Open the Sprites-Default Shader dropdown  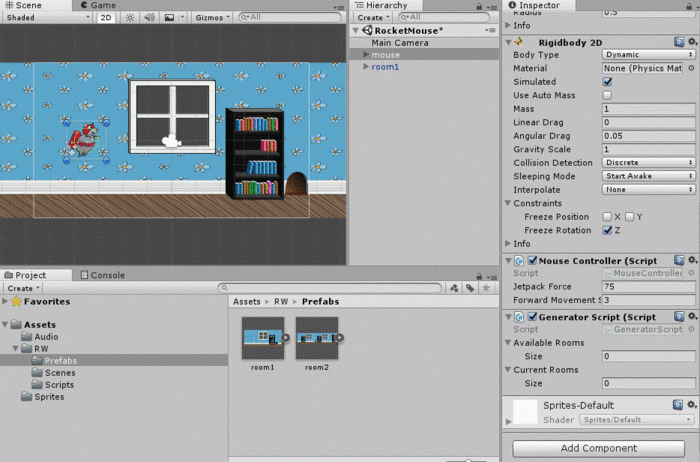pyautogui.click(x=637, y=420)
